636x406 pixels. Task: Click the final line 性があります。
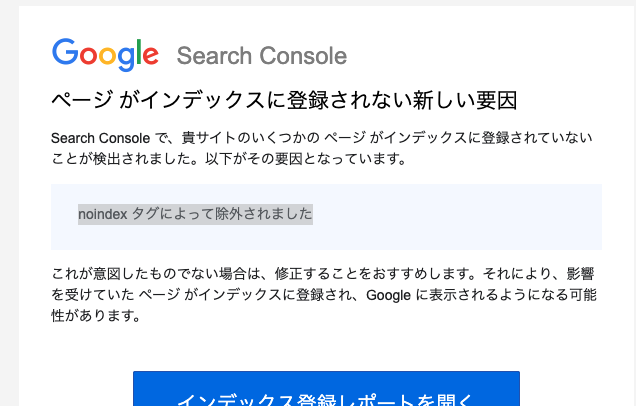click(x=96, y=315)
